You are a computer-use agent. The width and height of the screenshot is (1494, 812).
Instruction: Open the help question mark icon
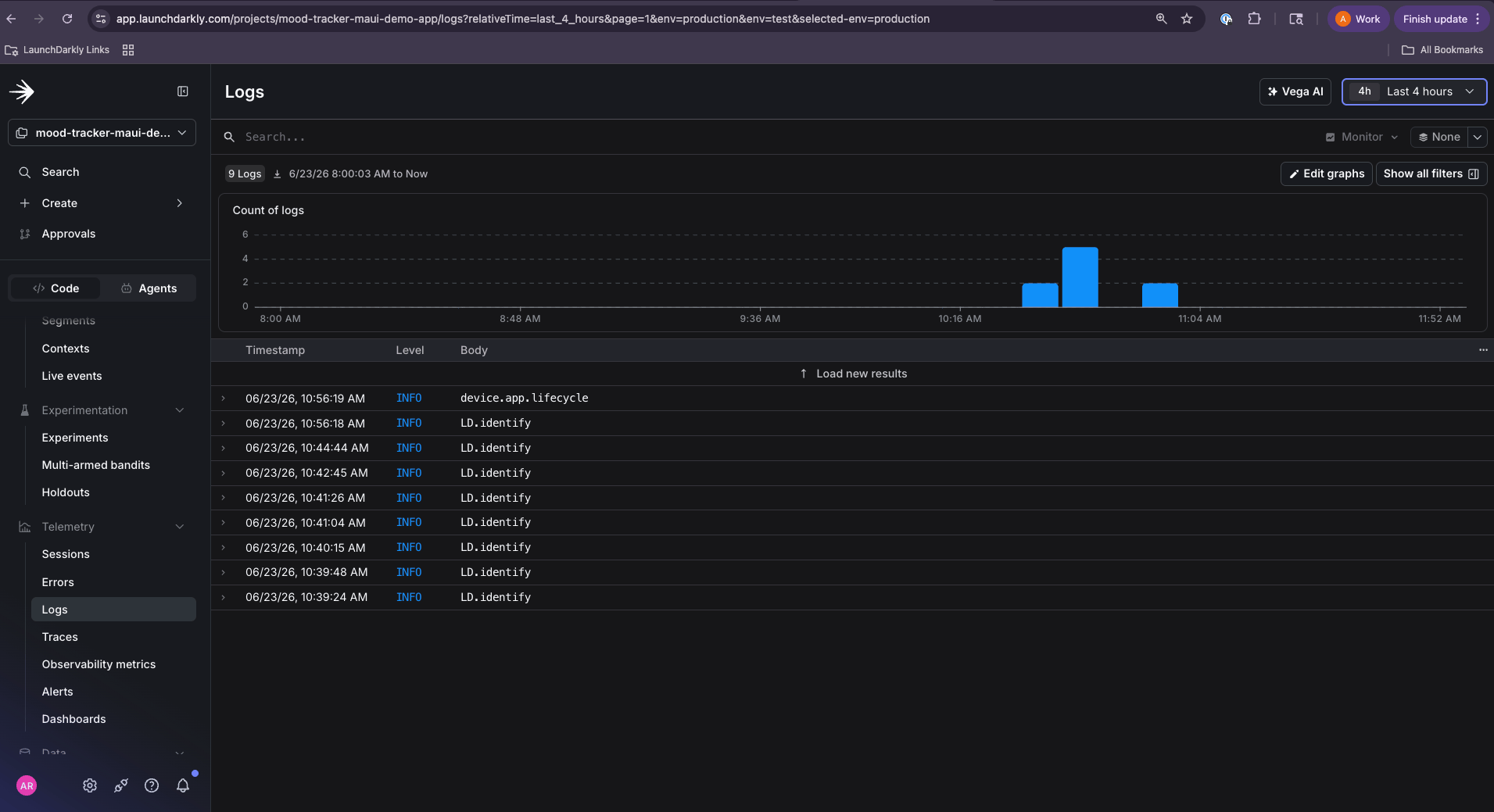[x=152, y=785]
